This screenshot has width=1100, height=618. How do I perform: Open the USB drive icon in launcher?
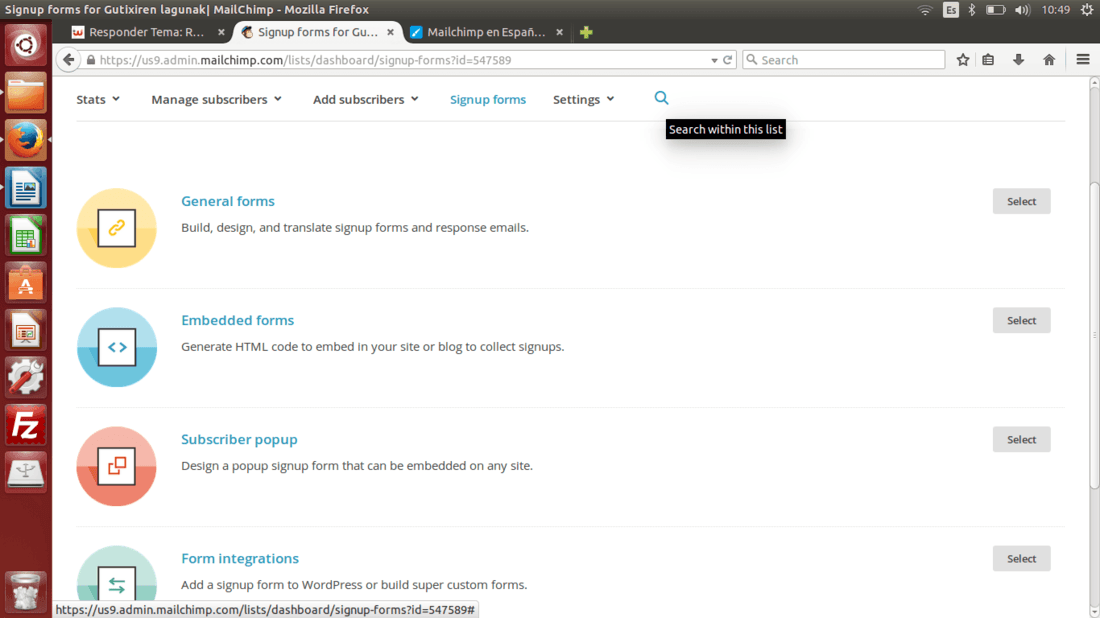(x=26, y=473)
